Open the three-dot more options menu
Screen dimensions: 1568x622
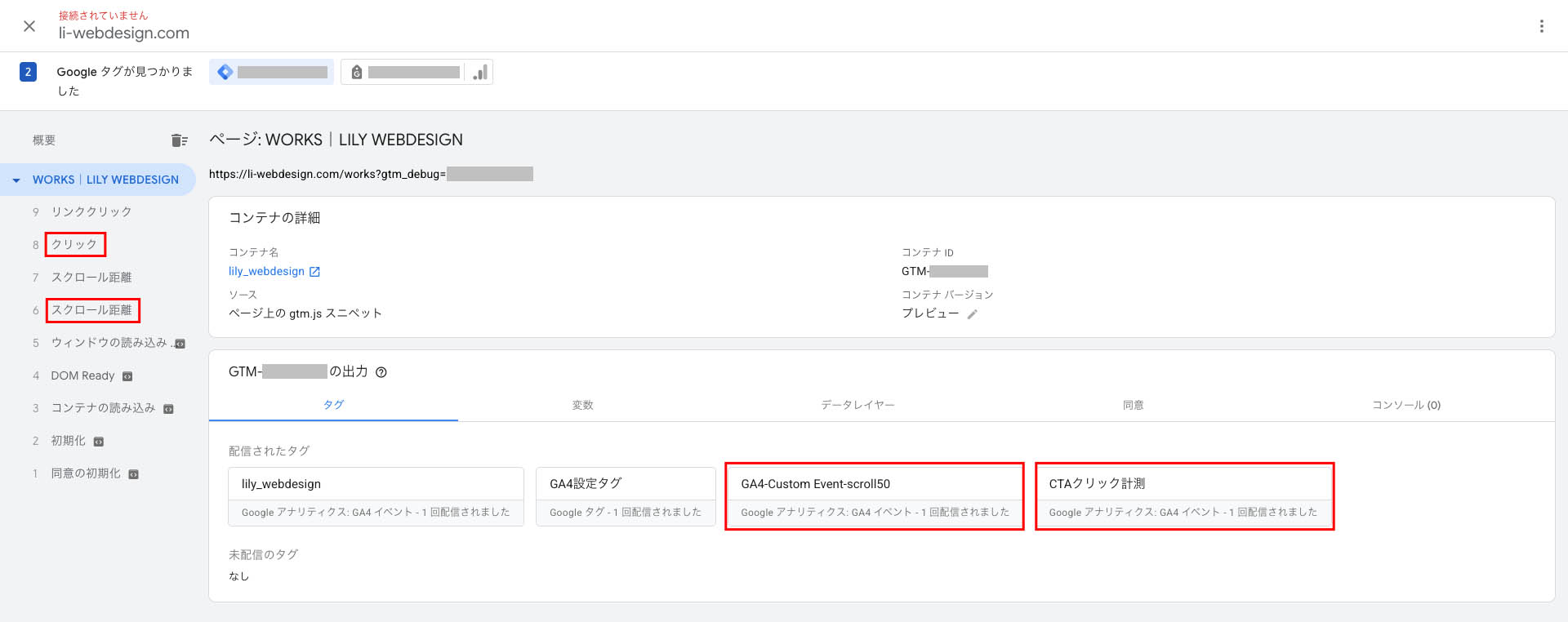pos(1542,26)
